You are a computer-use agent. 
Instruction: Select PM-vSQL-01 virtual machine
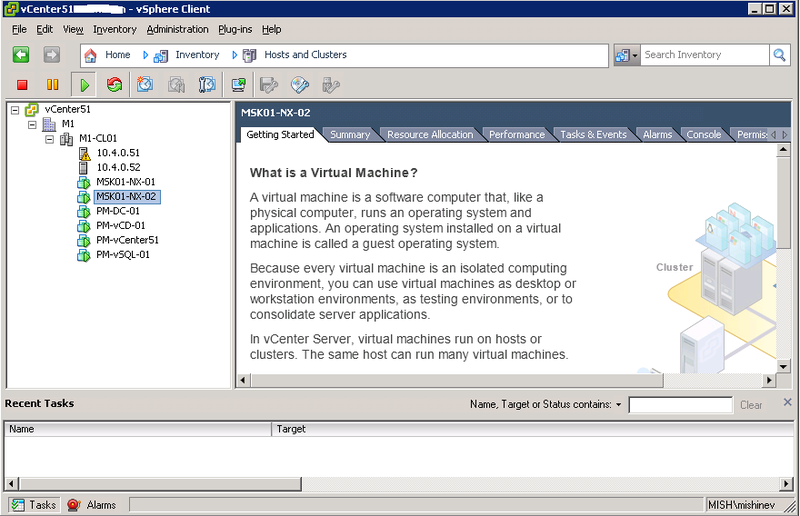coord(122,255)
